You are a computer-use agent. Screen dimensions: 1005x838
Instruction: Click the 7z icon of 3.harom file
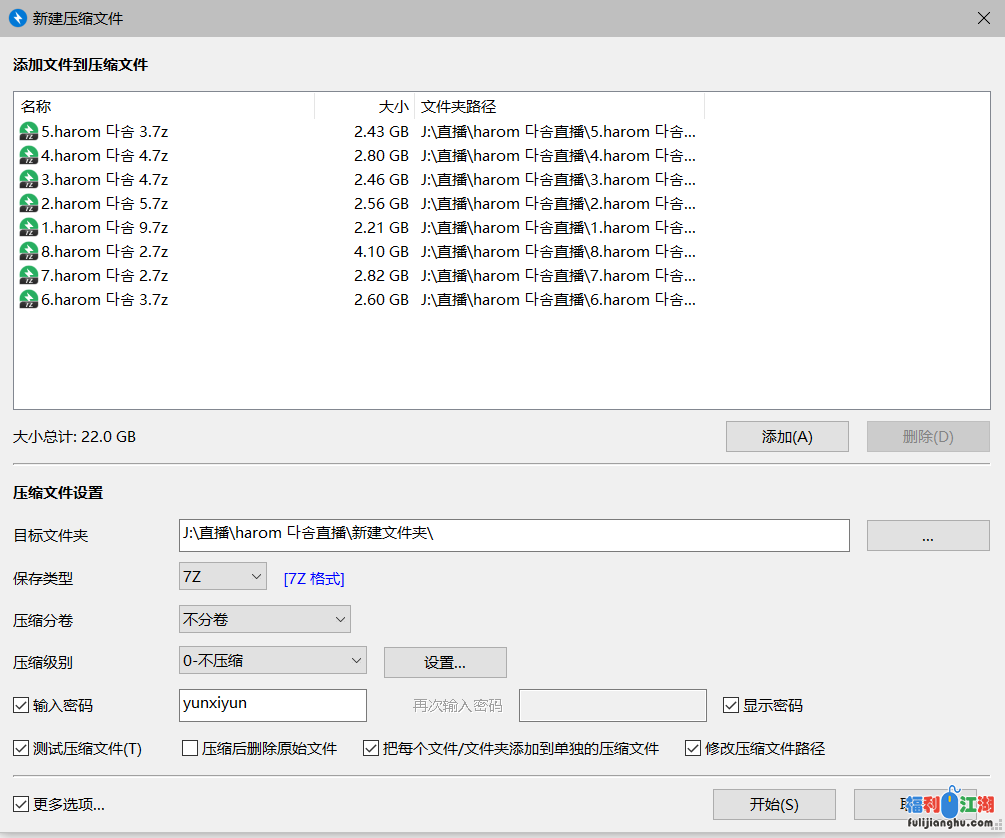pyautogui.click(x=29, y=179)
